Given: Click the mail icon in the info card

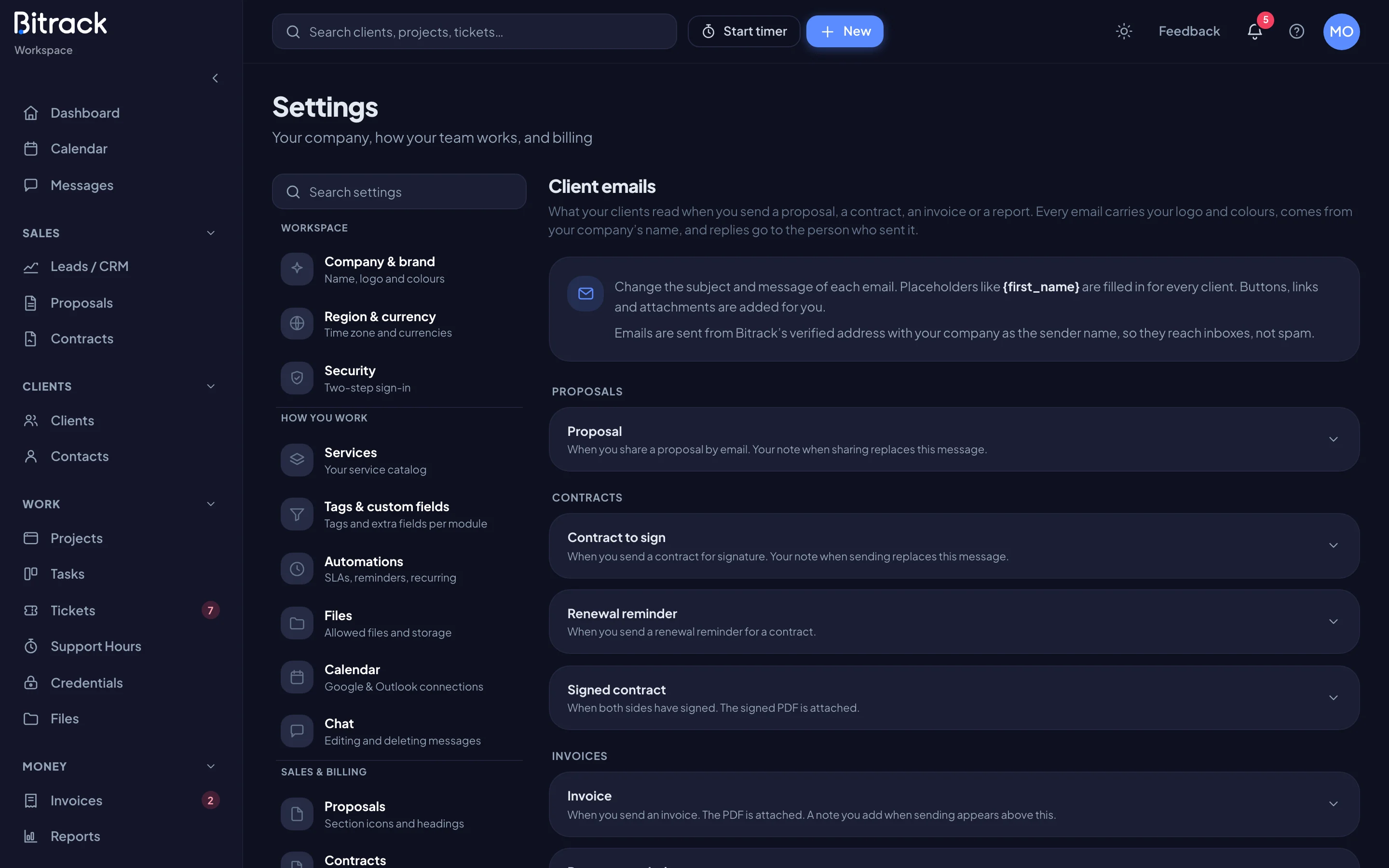Looking at the screenshot, I should 586,293.
